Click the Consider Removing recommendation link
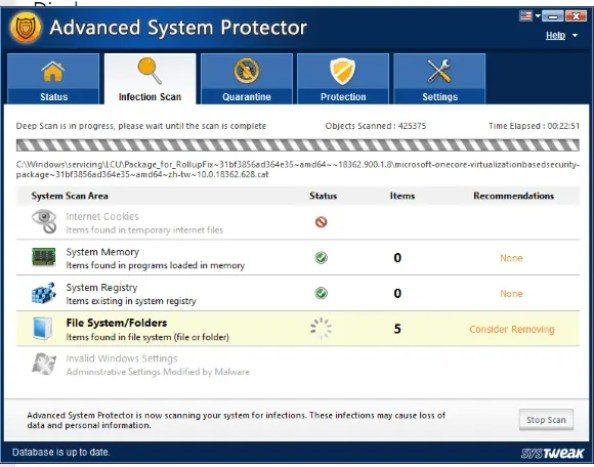This screenshot has width=594, height=467. click(511, 329)
